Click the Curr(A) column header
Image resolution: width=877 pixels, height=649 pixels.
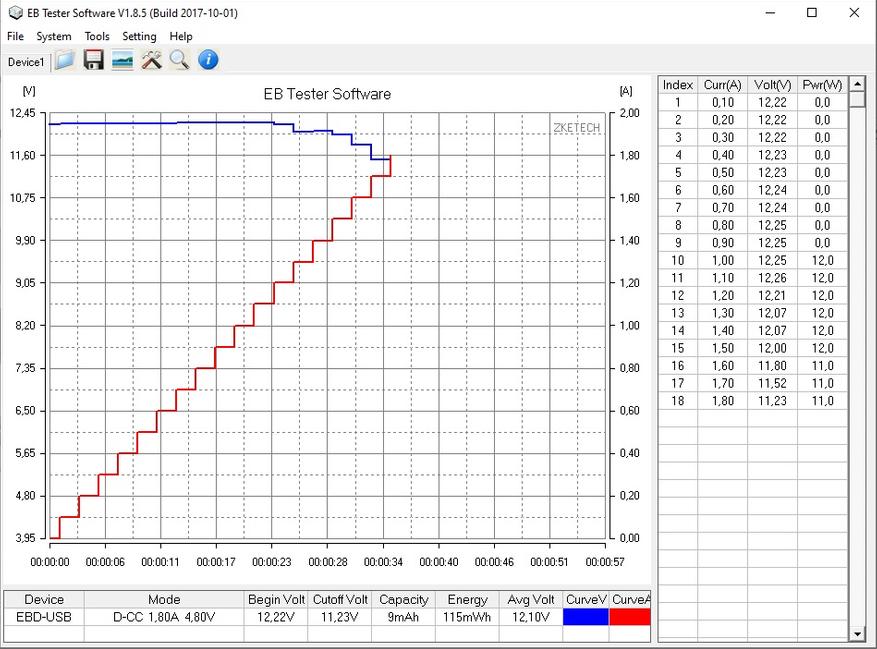tap(723, 84)
